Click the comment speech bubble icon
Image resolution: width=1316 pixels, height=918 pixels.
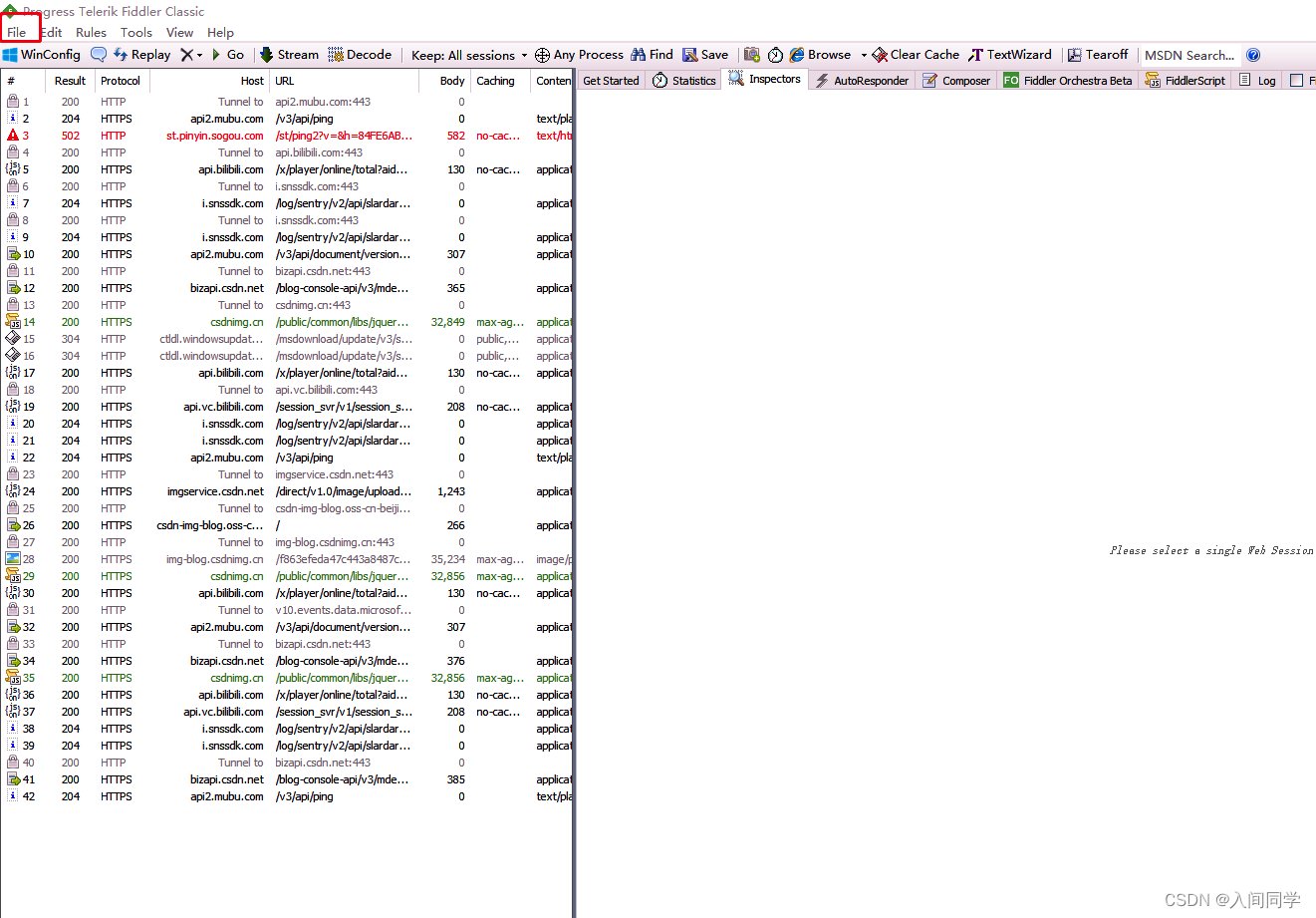99,55
